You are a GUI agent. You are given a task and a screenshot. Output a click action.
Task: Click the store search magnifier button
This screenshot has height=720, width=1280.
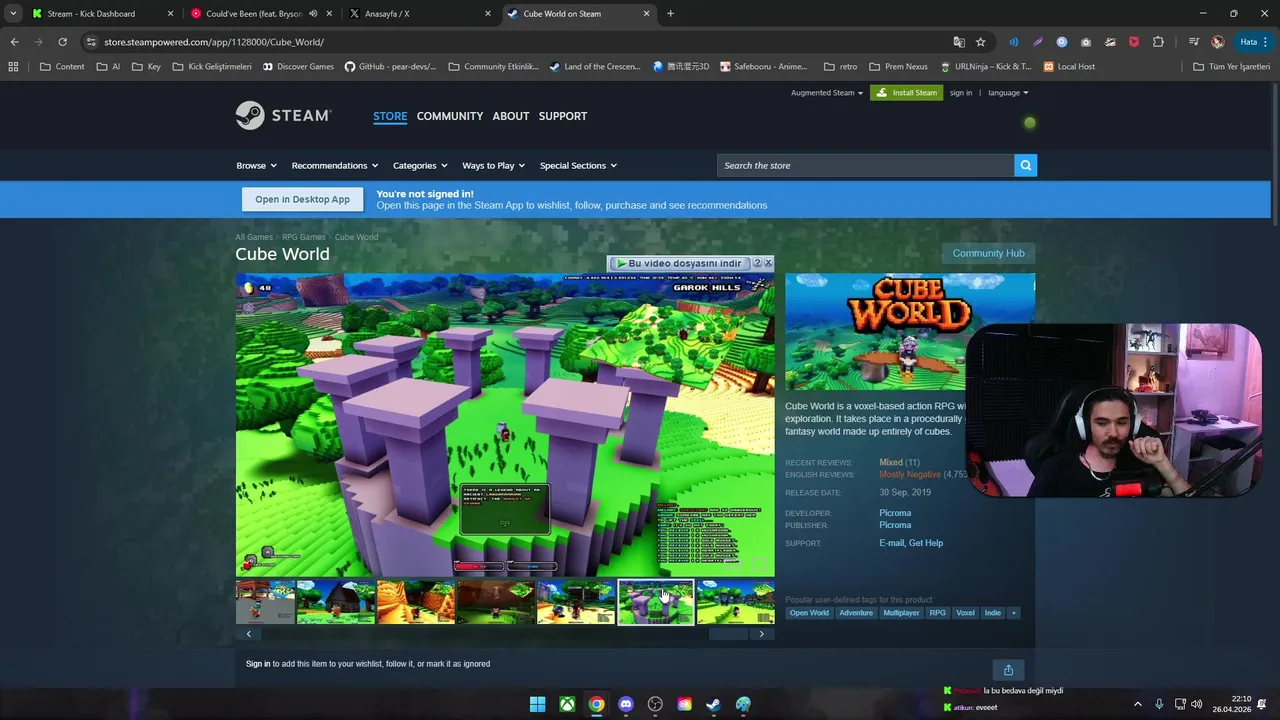tap(1025, 165)
